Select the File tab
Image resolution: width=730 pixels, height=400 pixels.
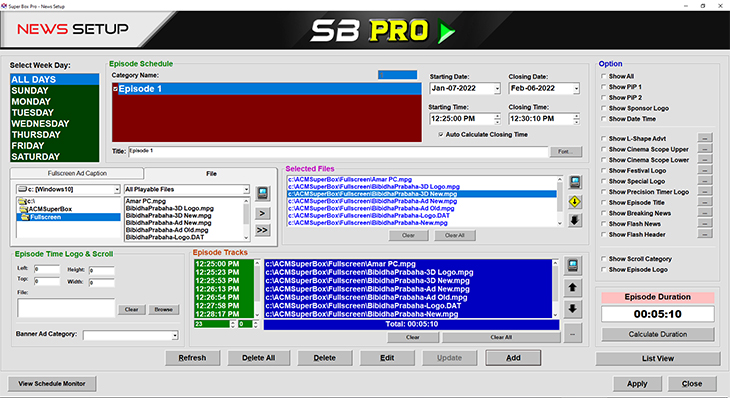(x=211, y=174)
